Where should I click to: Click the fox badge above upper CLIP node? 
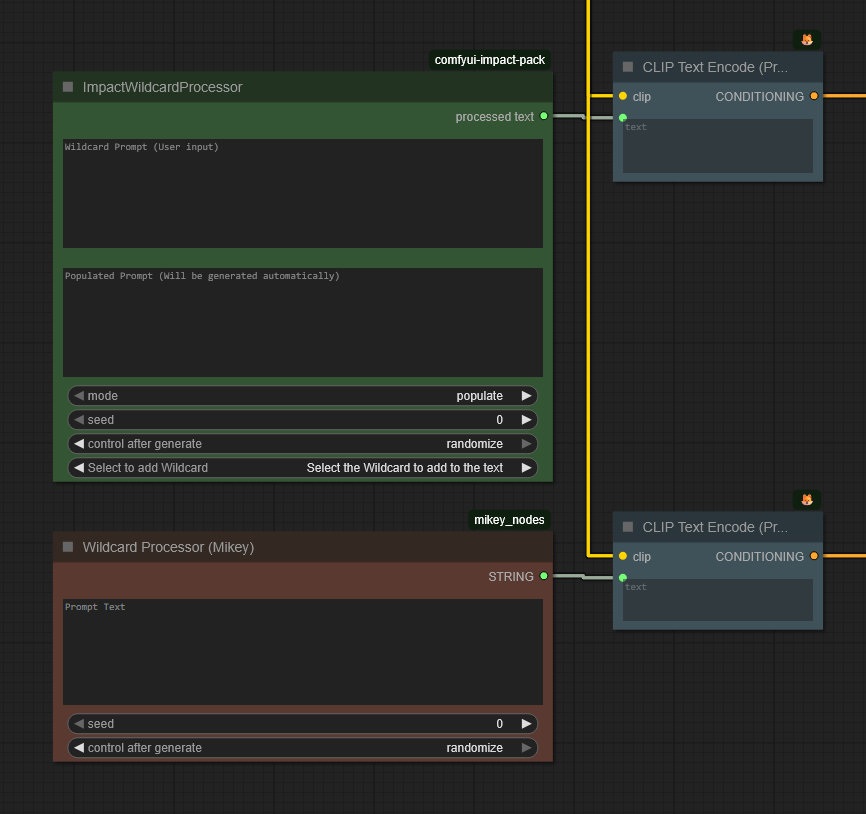coord(807,40)
